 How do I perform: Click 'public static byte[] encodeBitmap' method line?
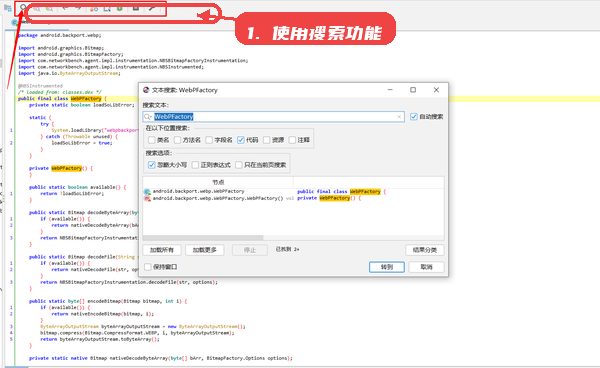108,301
